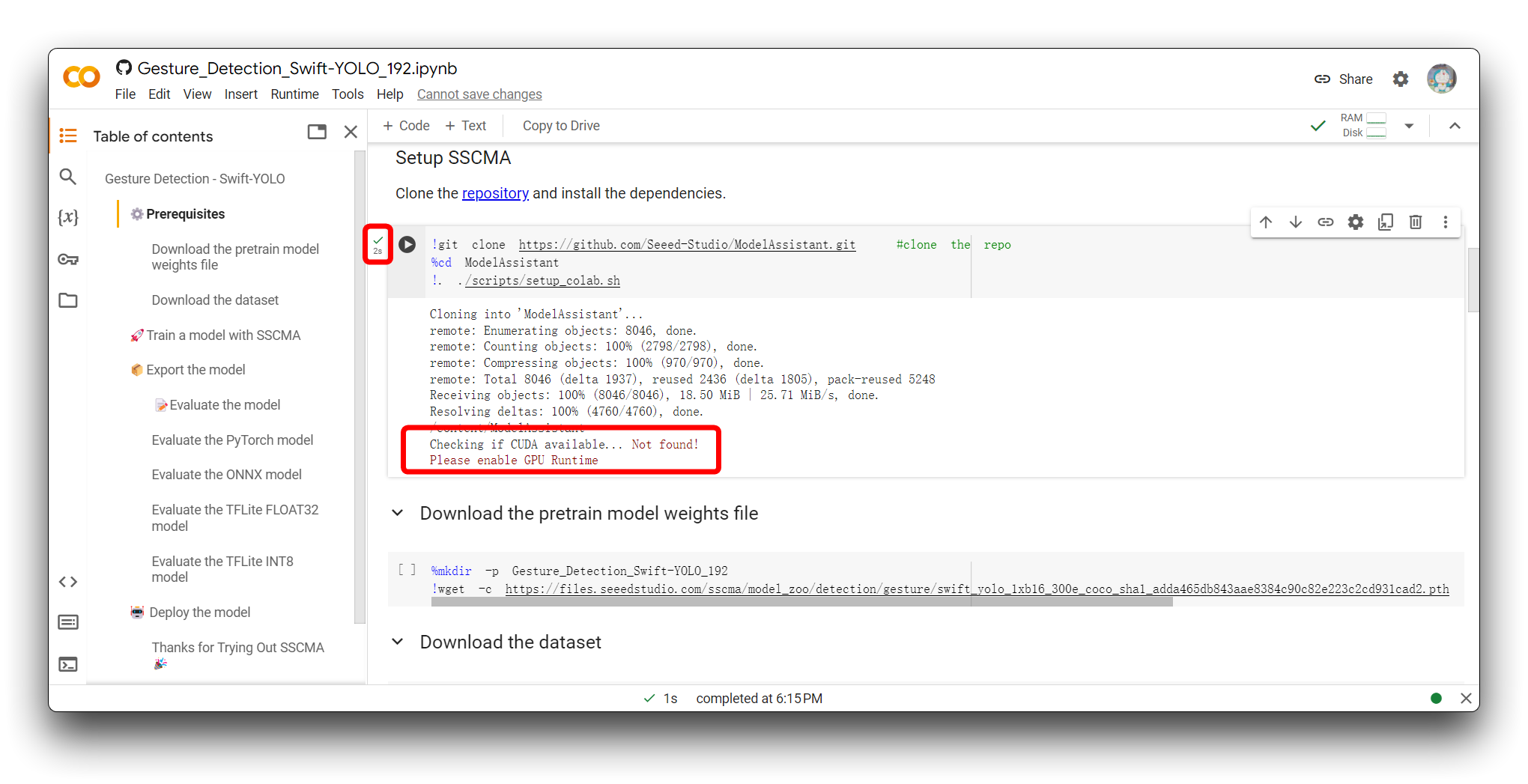Open the Tools menu
Image resolution: width=1528 pixels, height=784 pixels.
348,94
